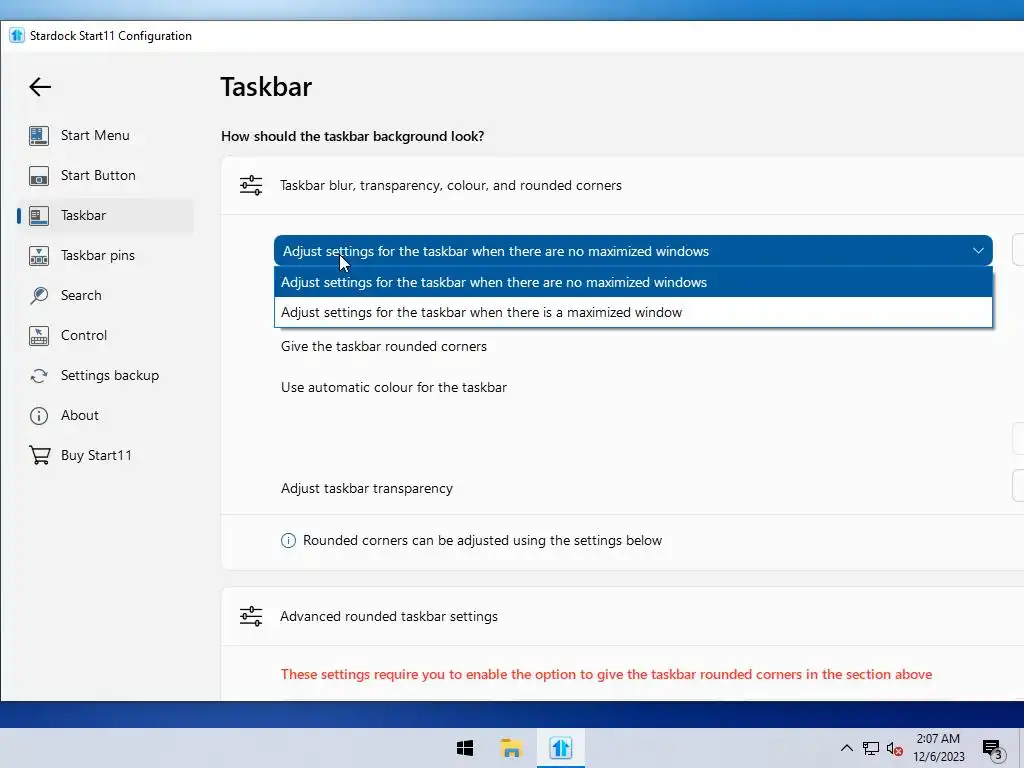Click sliders icon beside Advanced rounded settings
The image size is (1024, 768).
coord(251,616)
